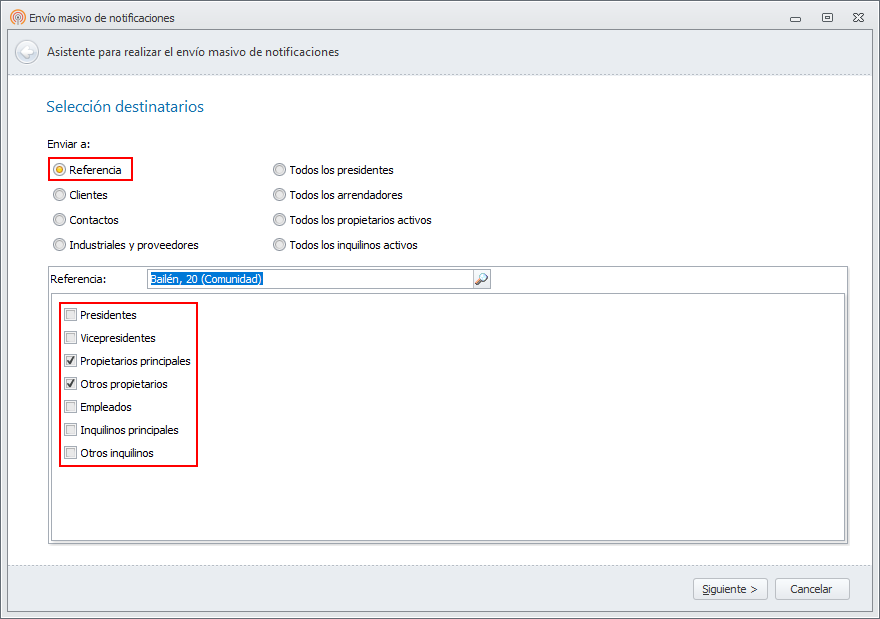Screen dimensions: 880x619
Task: Click the Siguiente > button
Action: [730, 589]
